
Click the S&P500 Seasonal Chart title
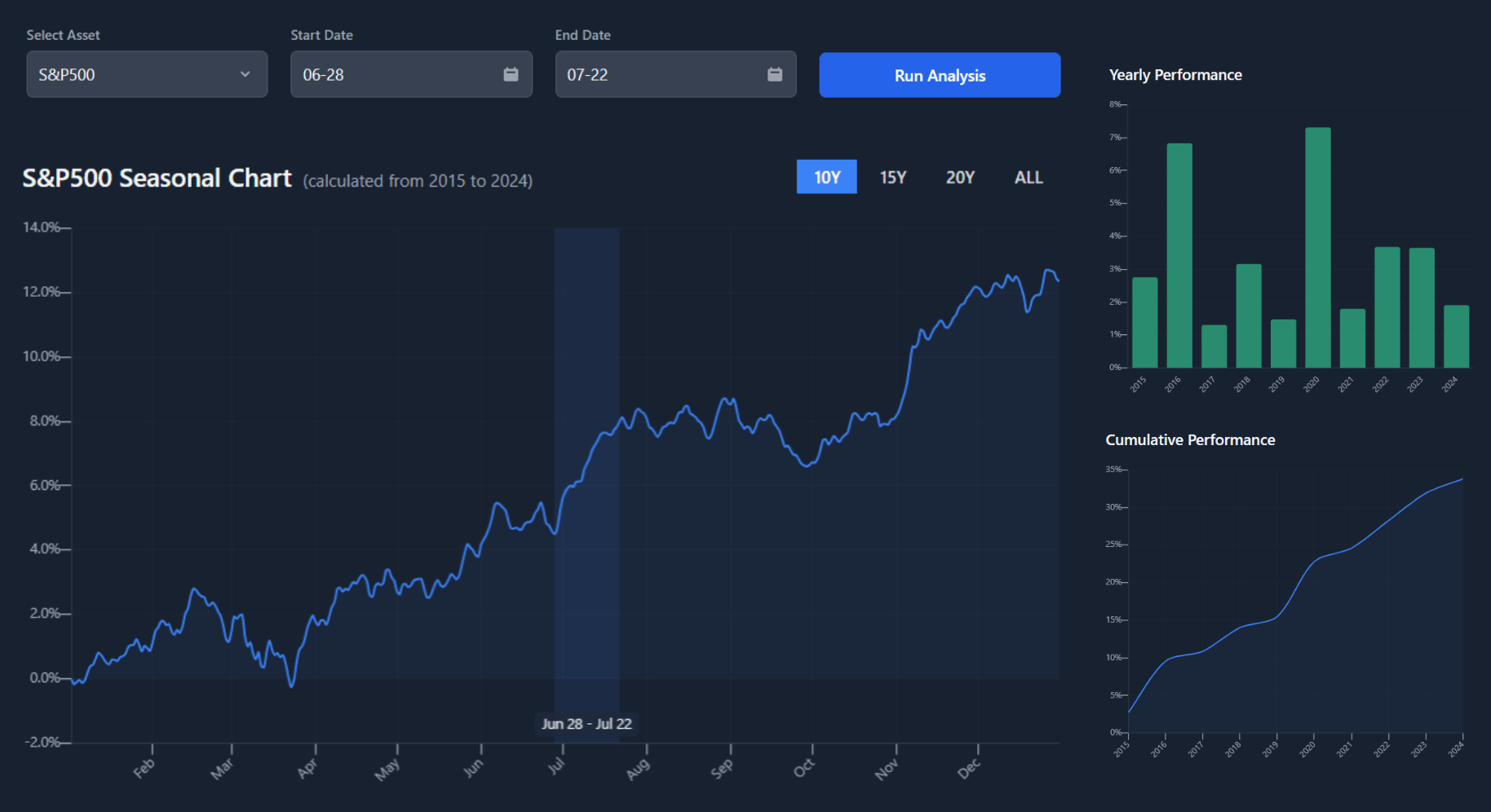coord(157,178)
